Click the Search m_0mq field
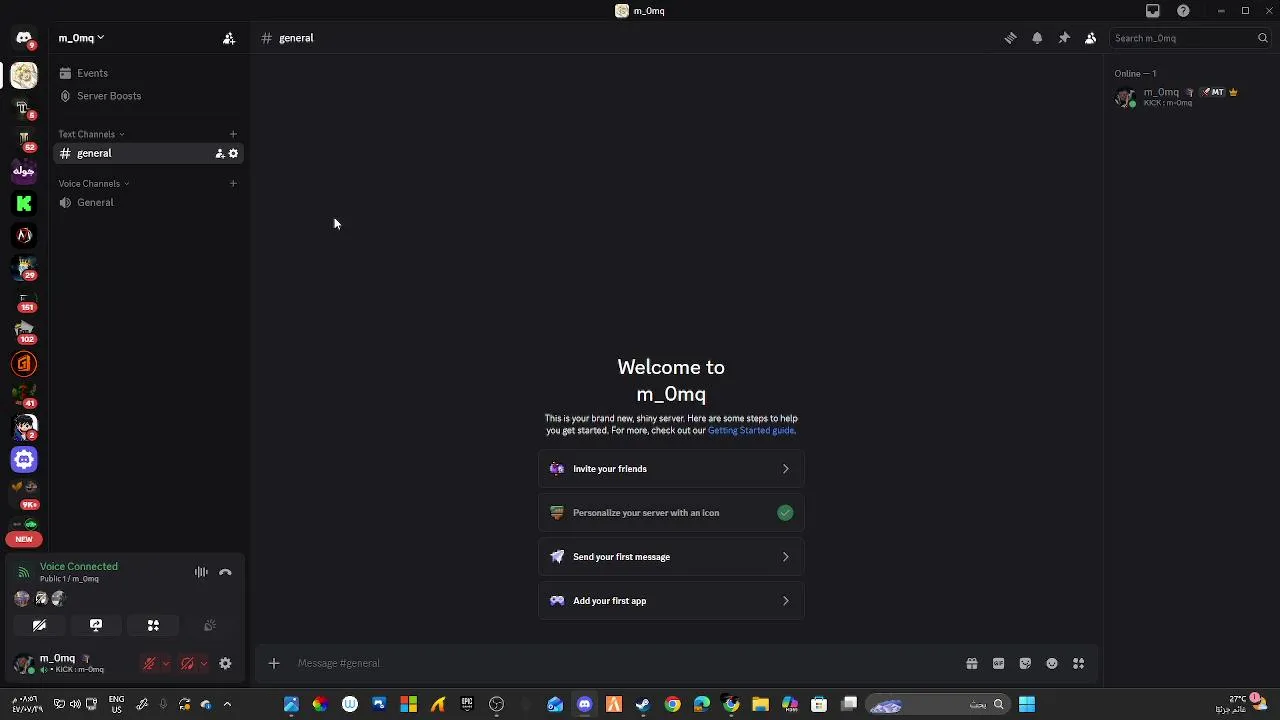 (x=1190, y=38)
